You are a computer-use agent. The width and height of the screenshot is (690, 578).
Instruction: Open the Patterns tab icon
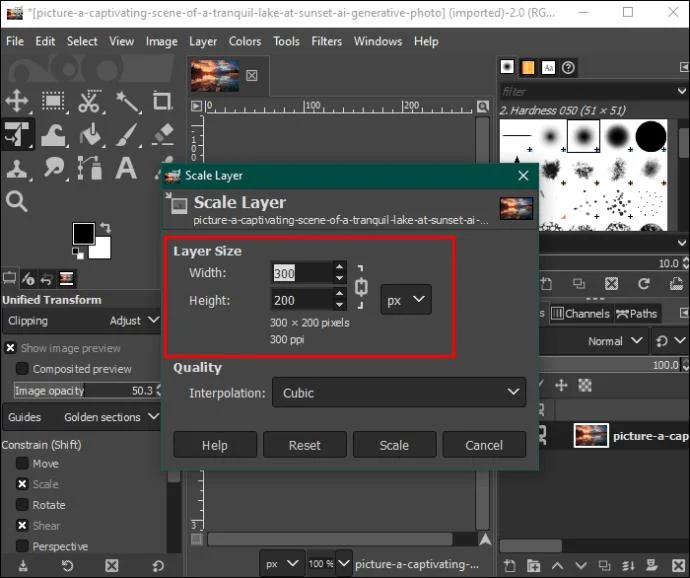tap(528, 67)
